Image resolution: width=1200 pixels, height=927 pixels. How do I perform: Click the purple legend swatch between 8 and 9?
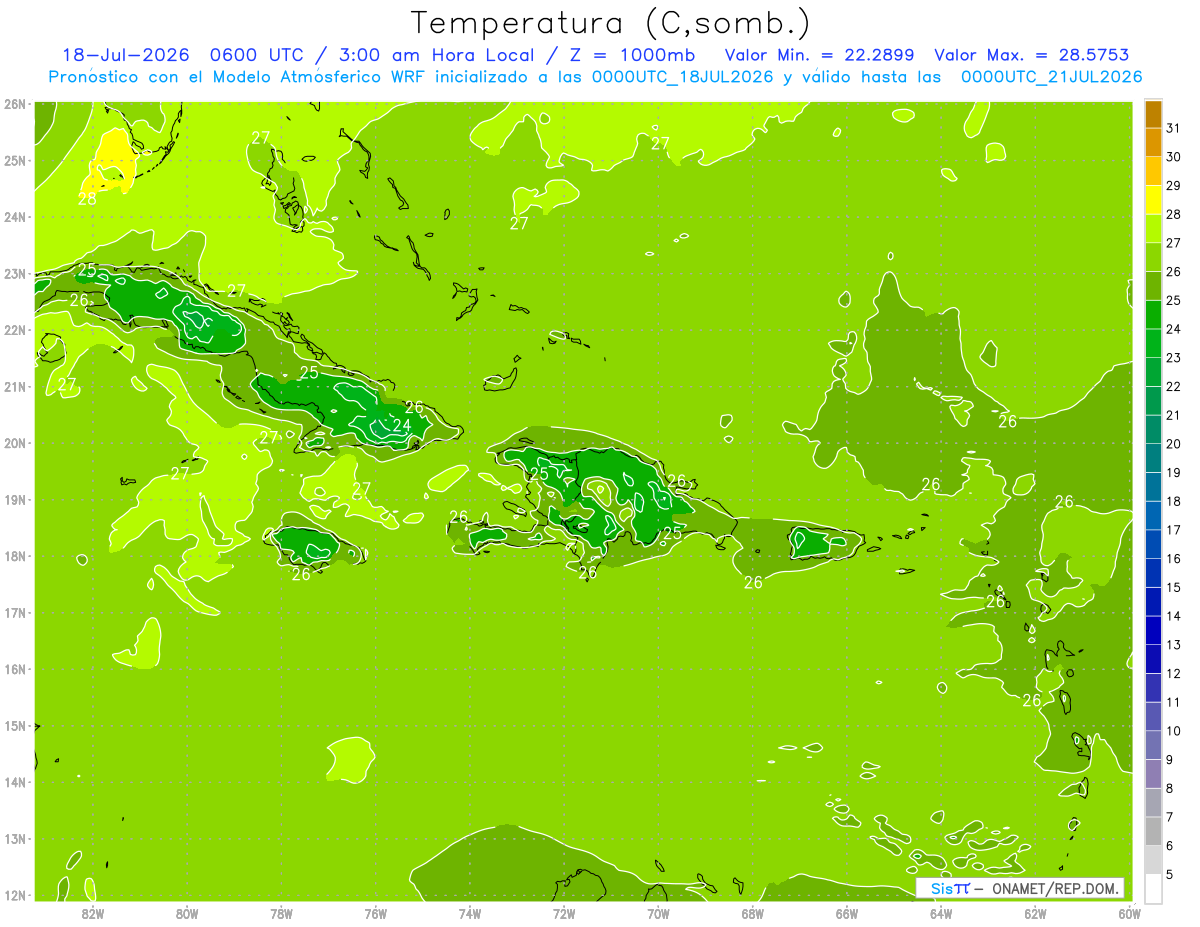[x=1153, y=774]
